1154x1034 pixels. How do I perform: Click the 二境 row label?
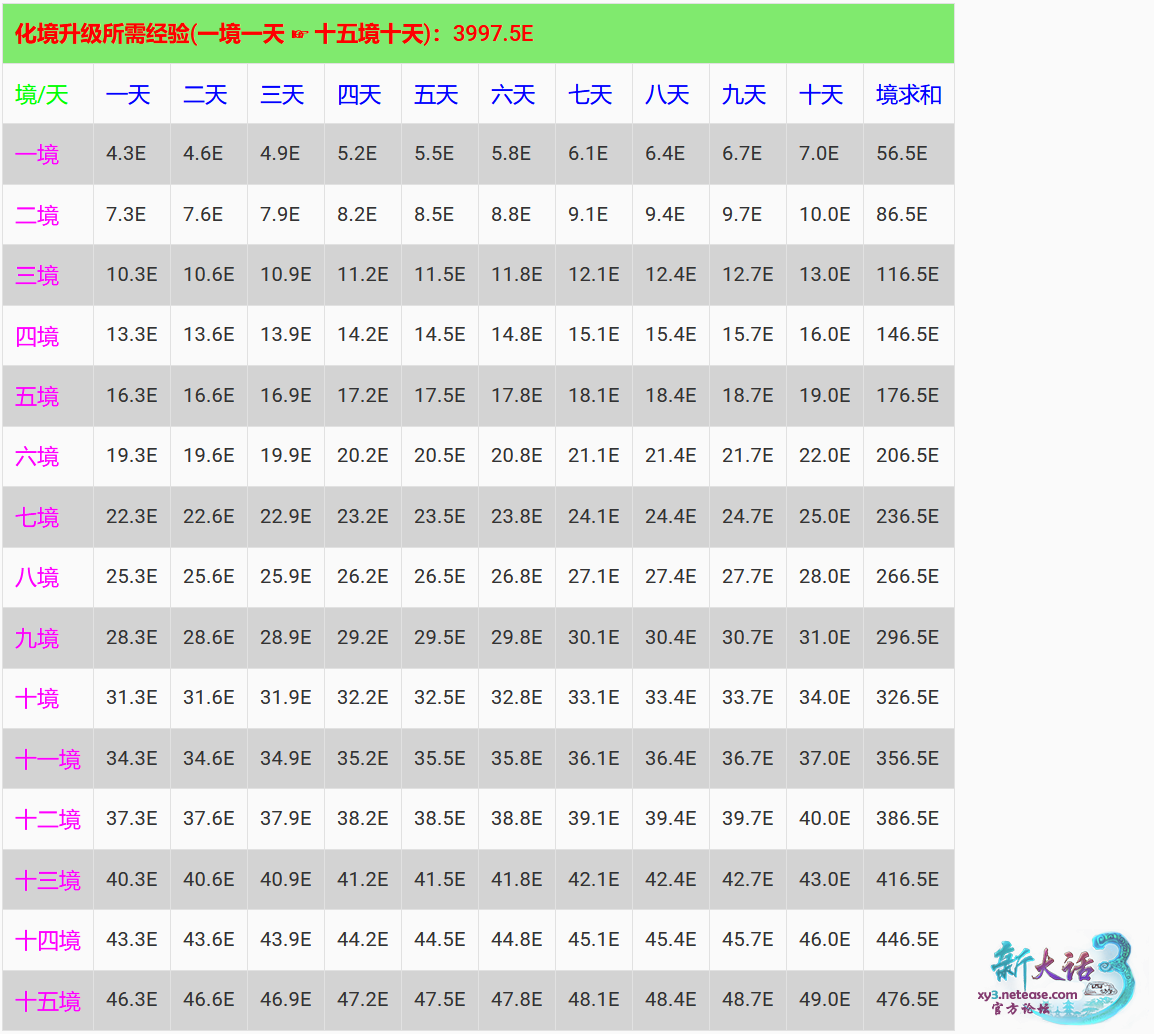48,214
